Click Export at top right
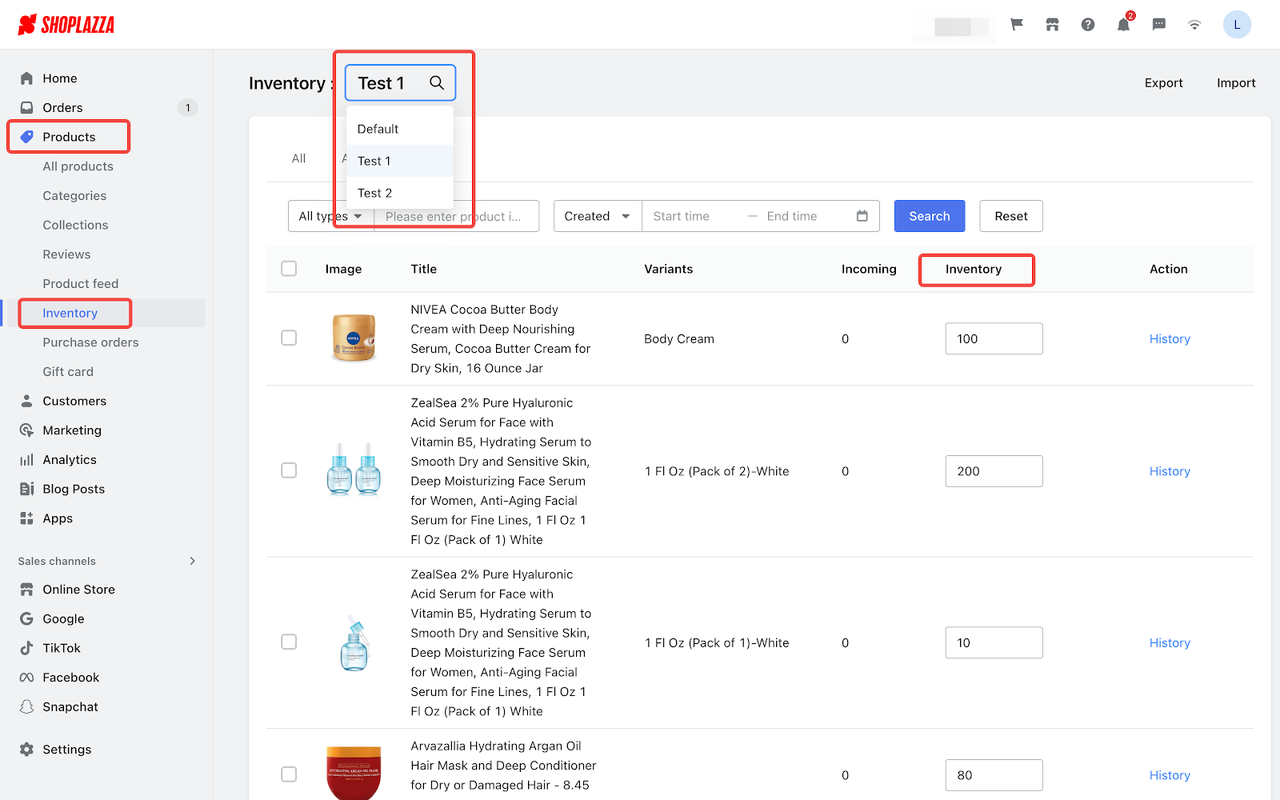Image resolution: width=1280 pixels, height=800 pixels. (1164, 83)
